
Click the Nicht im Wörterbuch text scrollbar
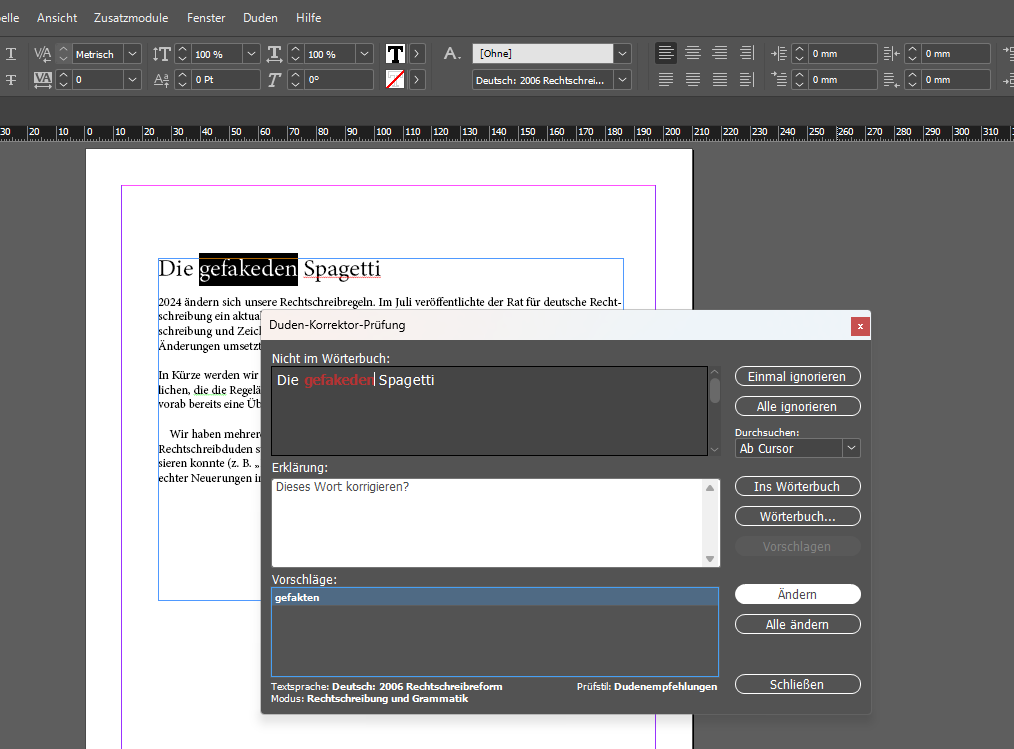tap(715, 411)
